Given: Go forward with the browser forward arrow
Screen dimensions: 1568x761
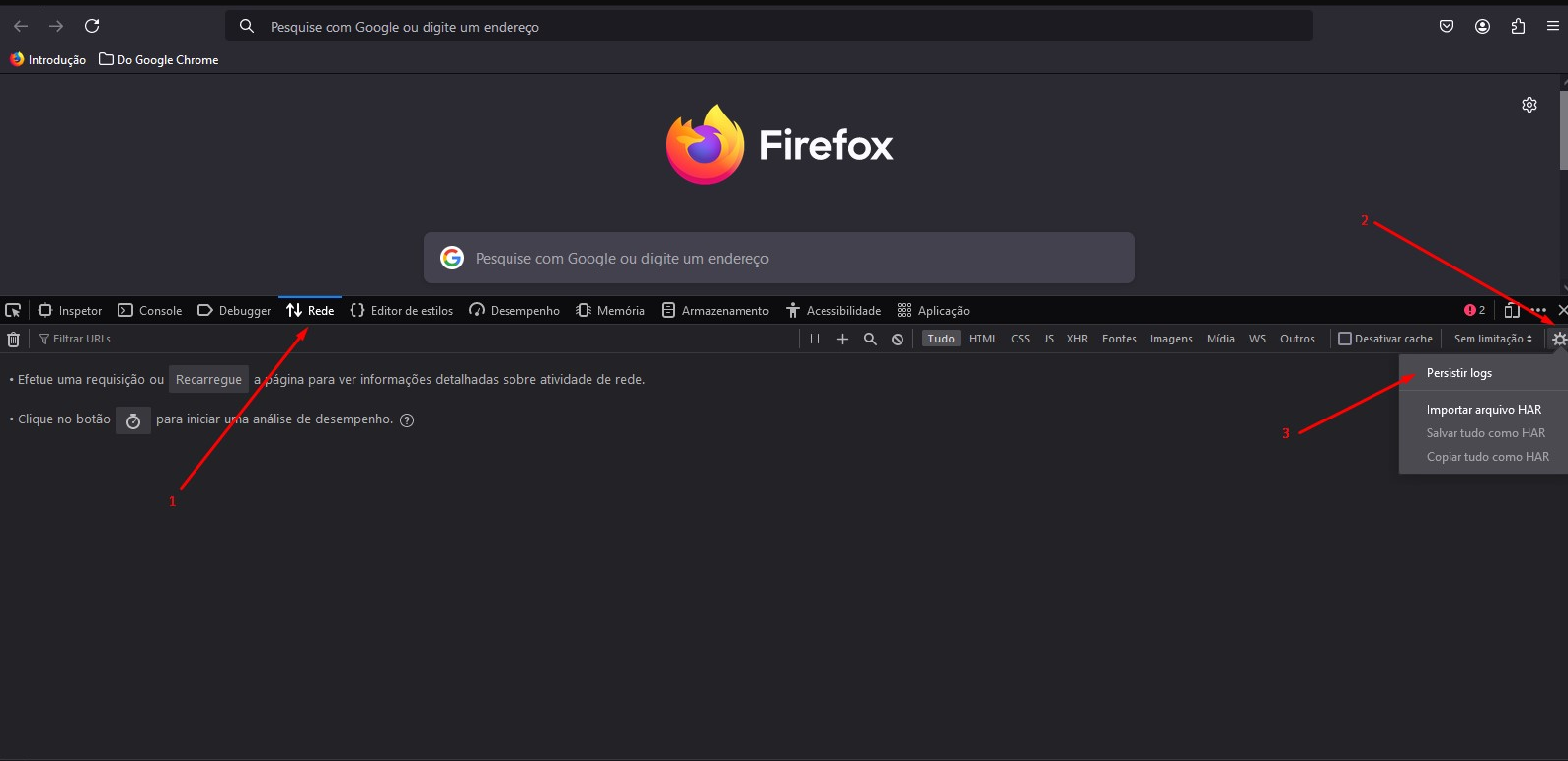Looking at the screenshot, I should tap(56, 26).
